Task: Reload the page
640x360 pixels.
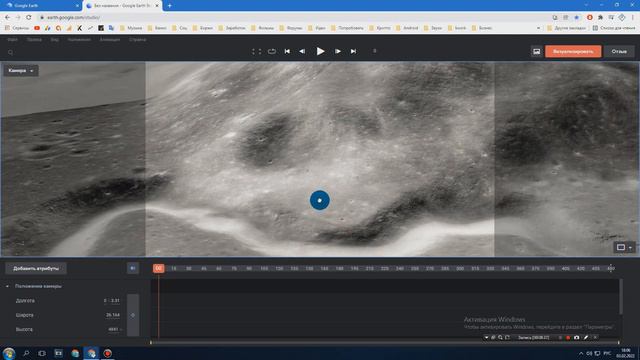Action: point(29,17)
